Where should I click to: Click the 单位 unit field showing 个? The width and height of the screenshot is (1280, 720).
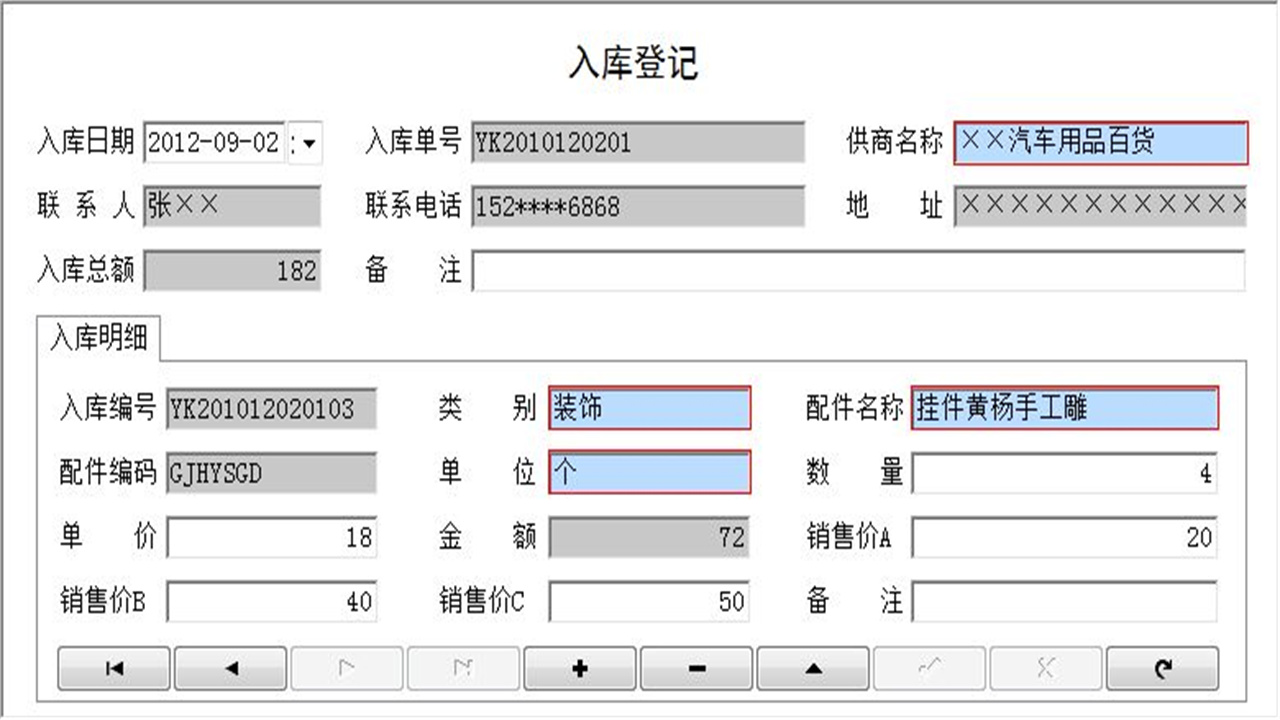650,472
